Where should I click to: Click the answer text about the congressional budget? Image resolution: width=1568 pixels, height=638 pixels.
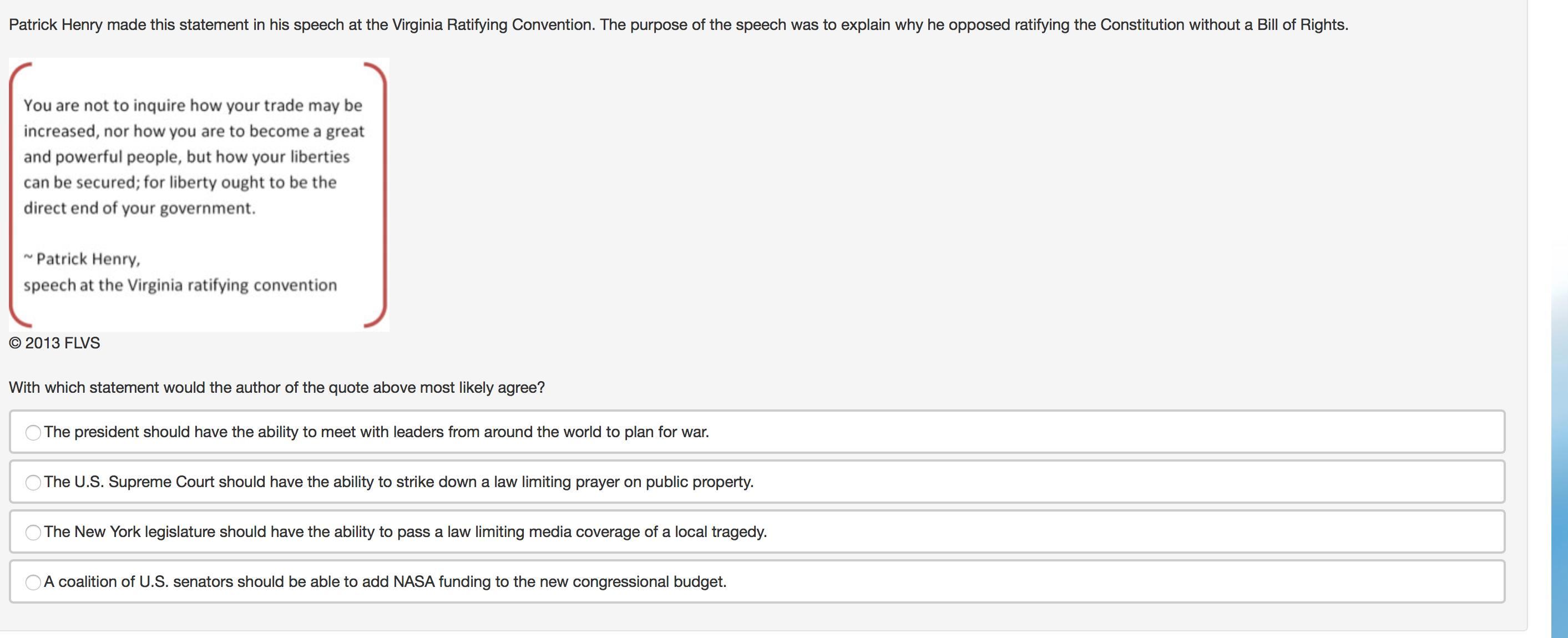[385, 582]
